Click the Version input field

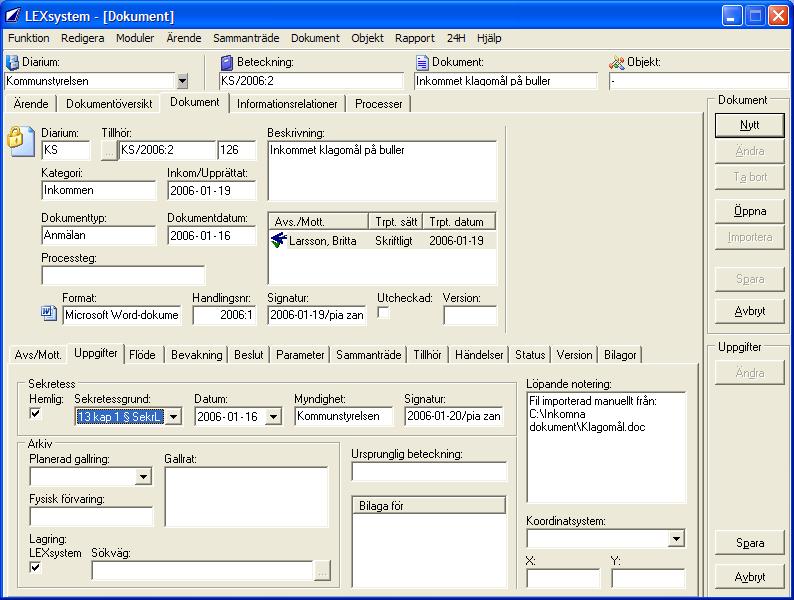coord(470,315)
